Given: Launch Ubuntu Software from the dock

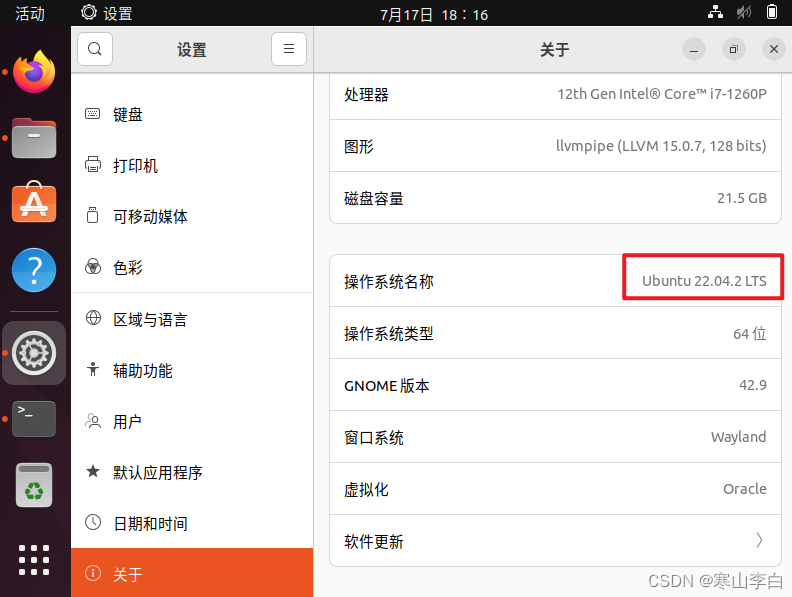Looking at the screenshot, I should pos(34,202).
